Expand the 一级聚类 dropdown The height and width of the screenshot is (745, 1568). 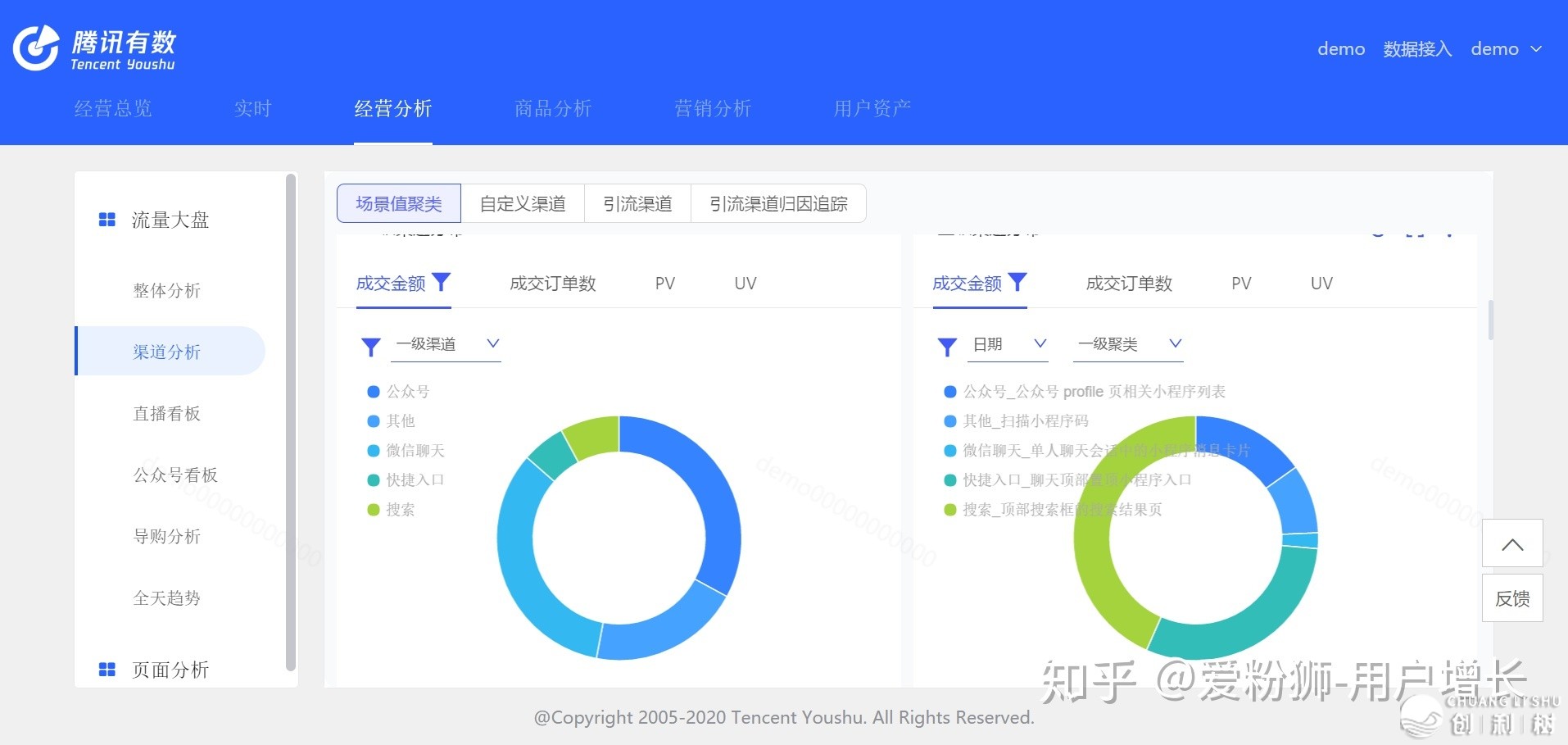(x=1128, y=344)
